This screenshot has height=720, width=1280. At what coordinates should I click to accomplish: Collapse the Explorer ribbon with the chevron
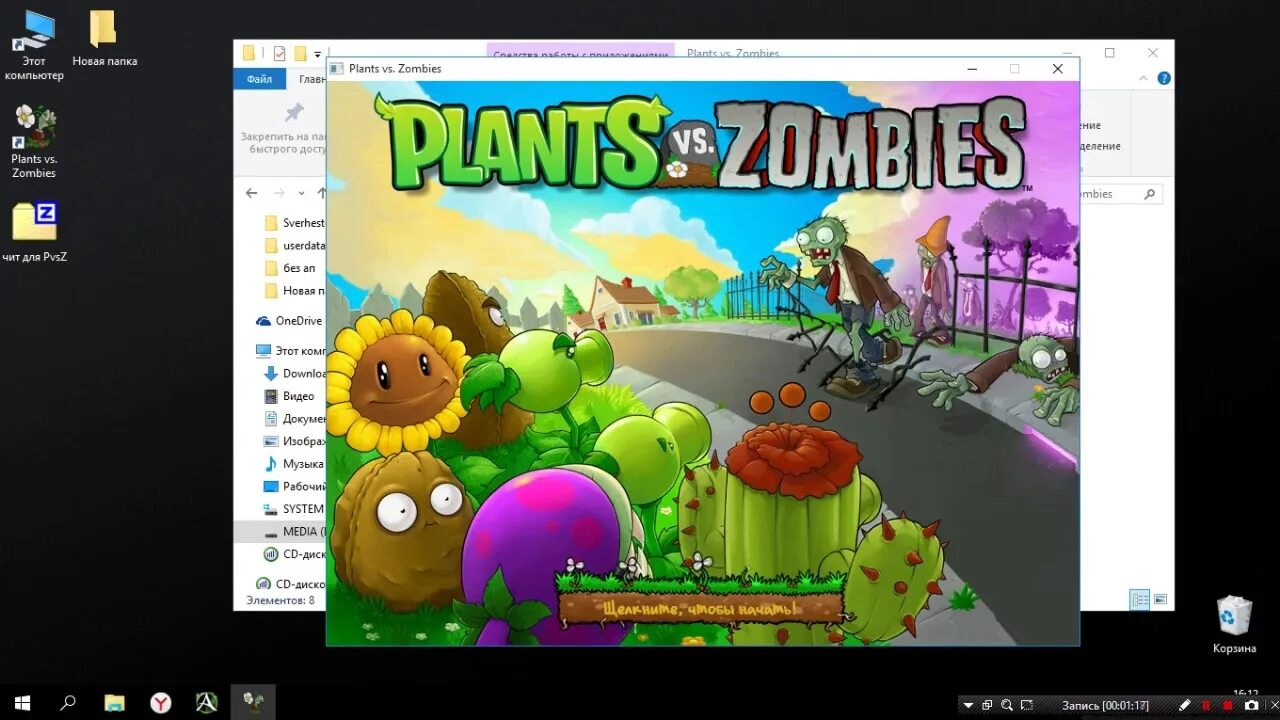coord(1144,78)
